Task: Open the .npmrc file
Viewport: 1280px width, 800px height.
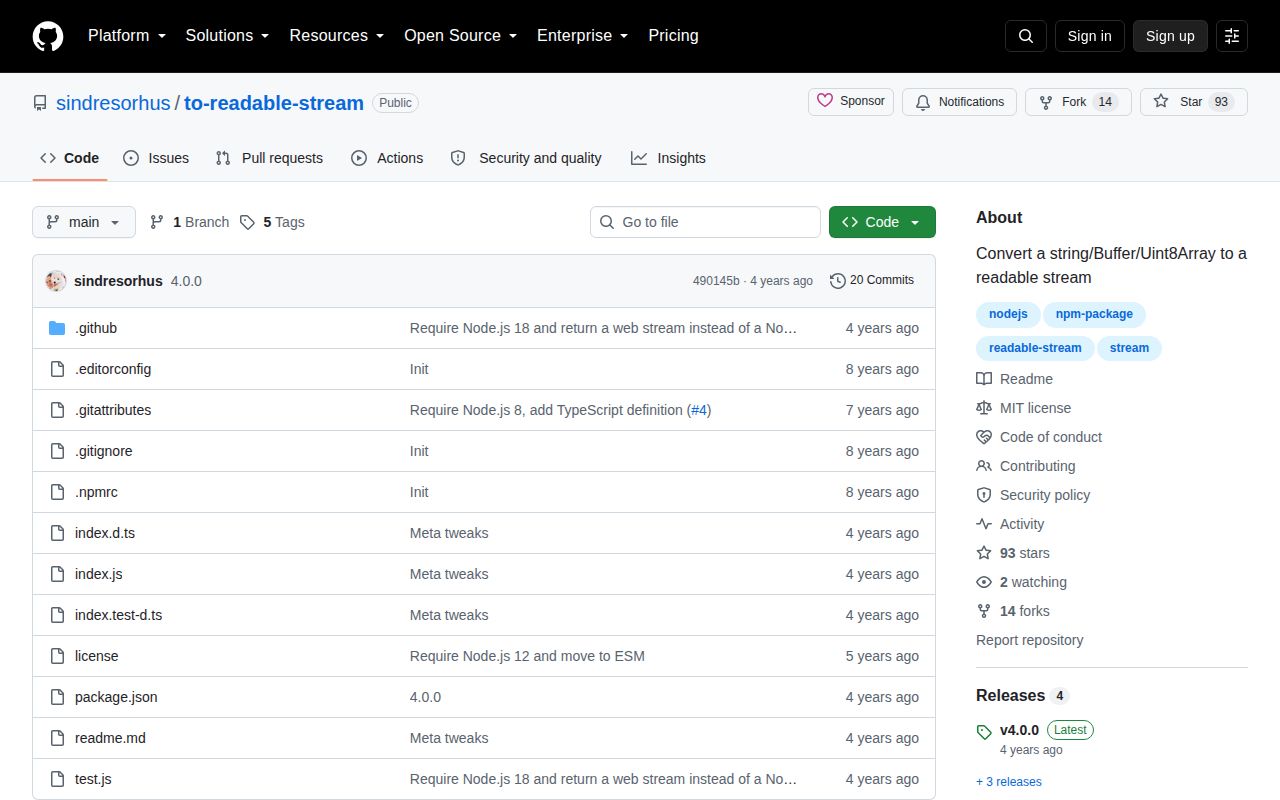Action: pyautogui.click(x=96, y=492)
